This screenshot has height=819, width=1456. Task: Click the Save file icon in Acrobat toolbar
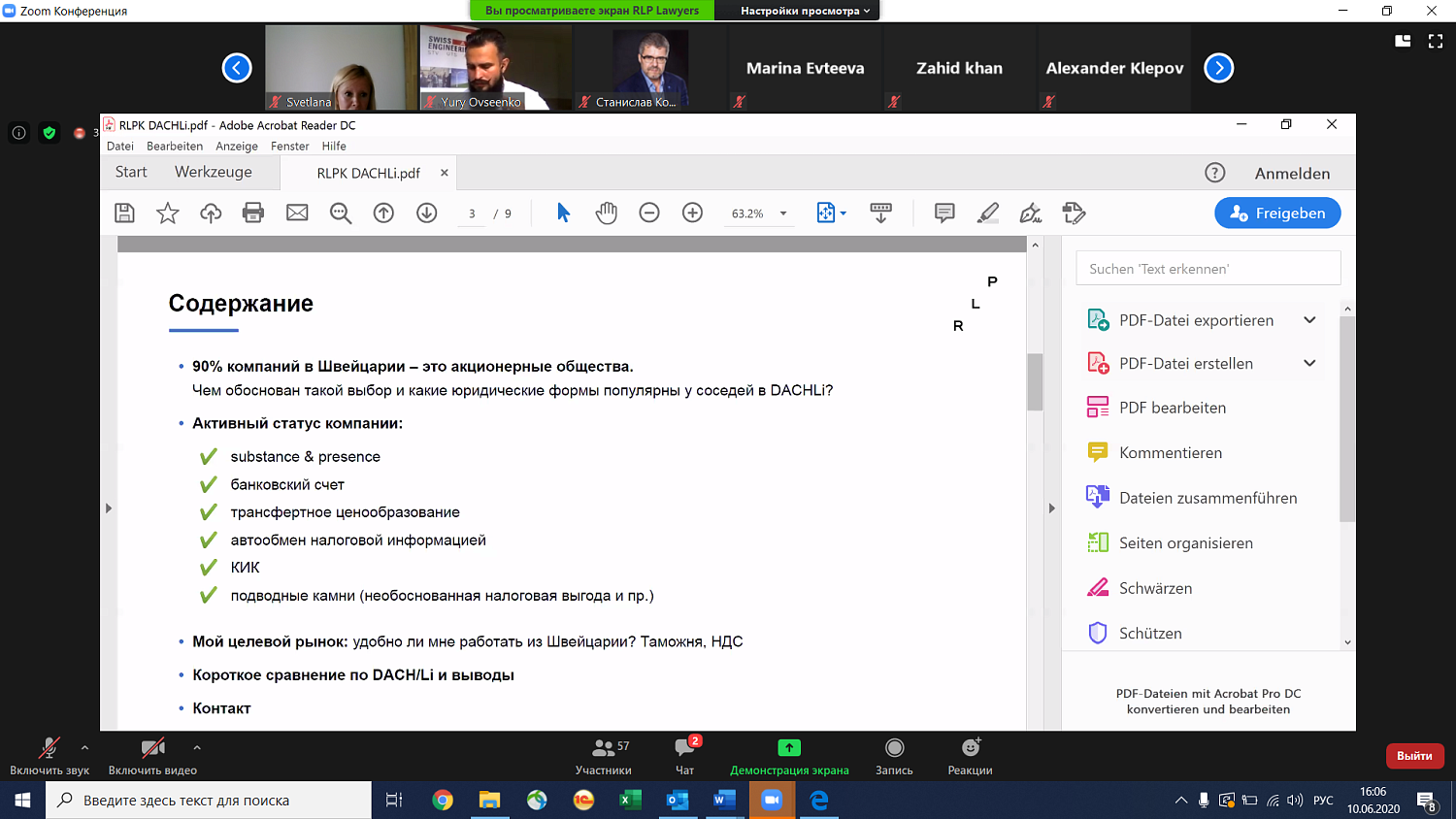click(124, 213)
